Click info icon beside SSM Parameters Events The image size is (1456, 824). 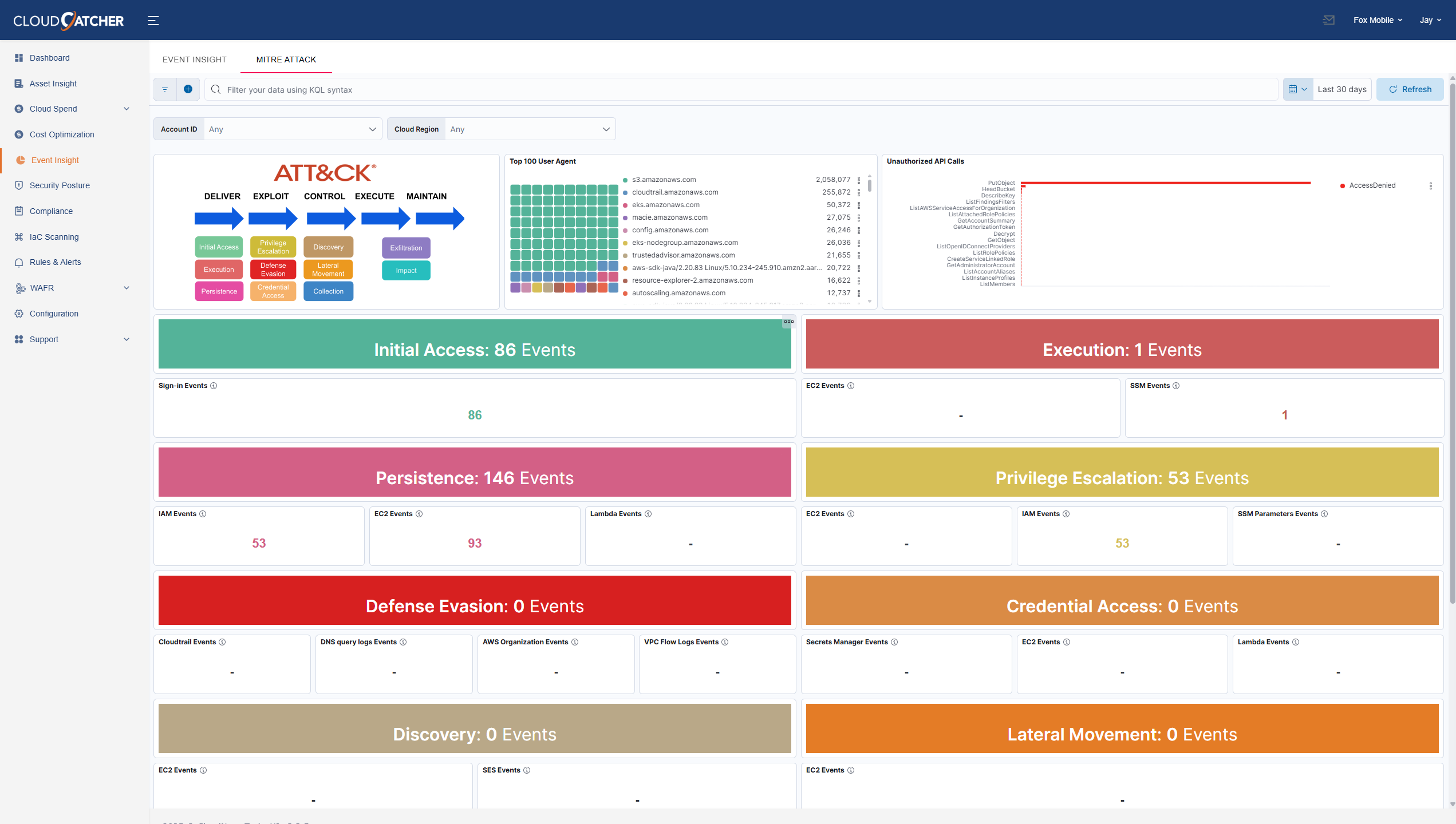[x=1324, y=514]
